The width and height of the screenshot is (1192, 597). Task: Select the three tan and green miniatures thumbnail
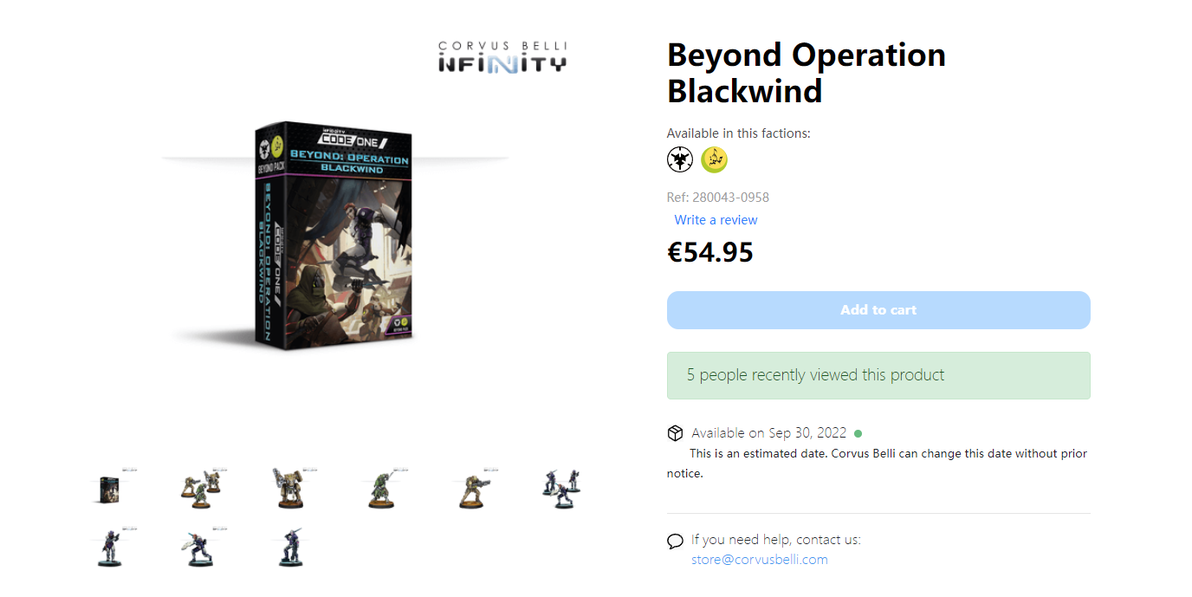point(199,487)
